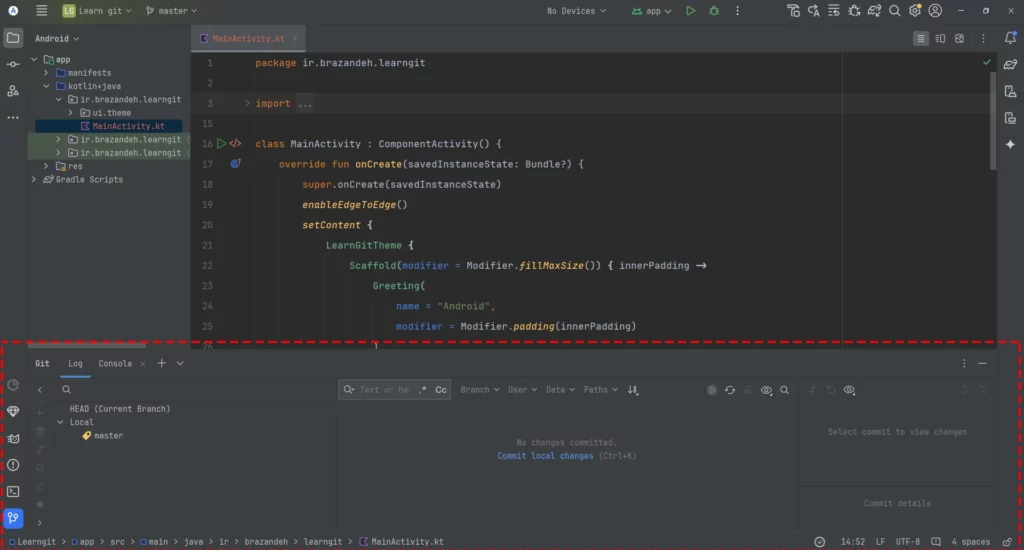1024x550 pixels.
Task: Open Search Everywhere magnifier in top toolbar
Action: click(895, 10)
